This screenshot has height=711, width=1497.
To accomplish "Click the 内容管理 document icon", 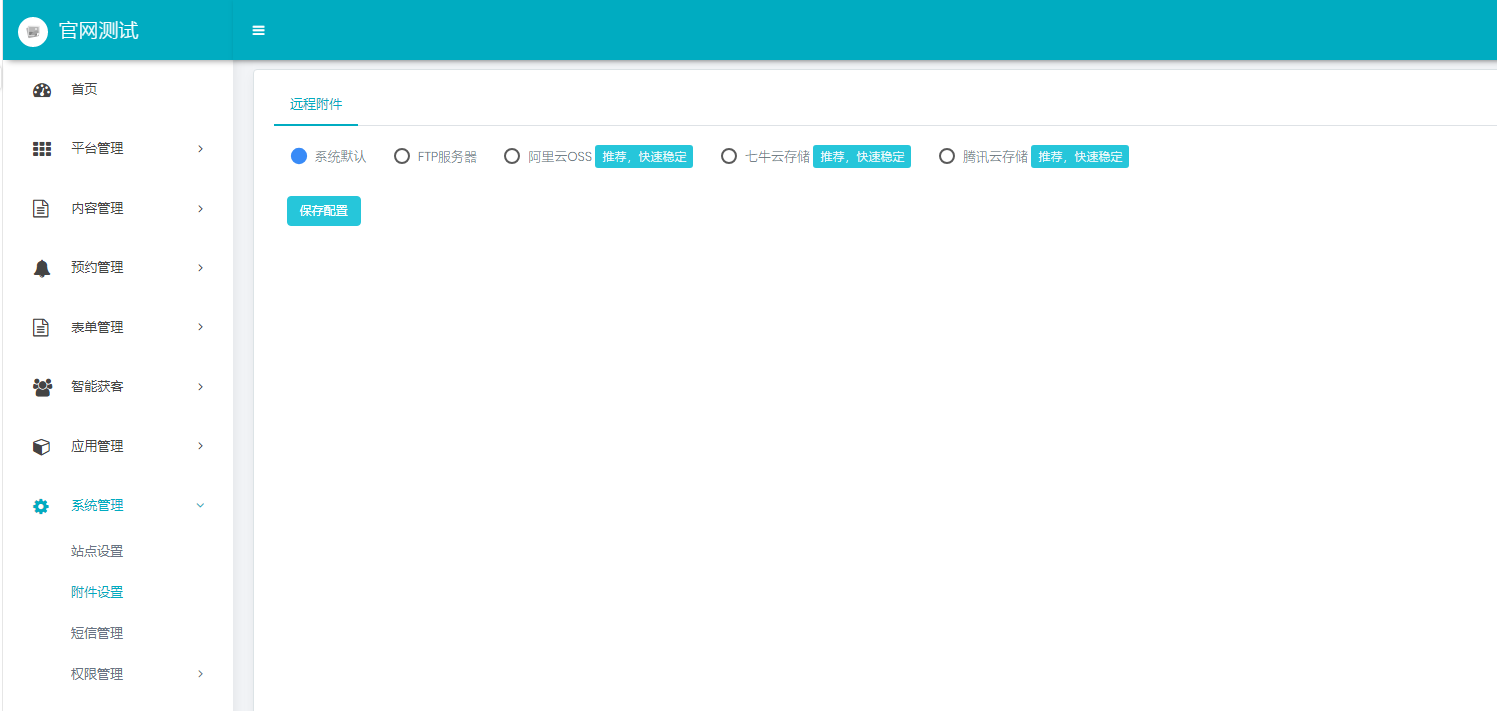I will [41, 209].
